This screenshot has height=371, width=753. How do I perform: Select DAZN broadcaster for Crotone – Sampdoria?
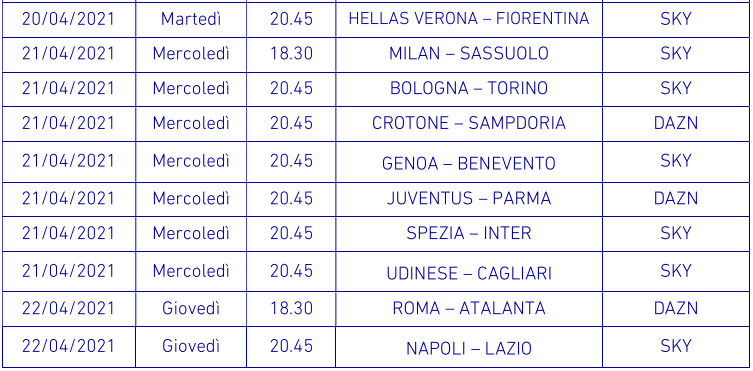coord(675,123)
